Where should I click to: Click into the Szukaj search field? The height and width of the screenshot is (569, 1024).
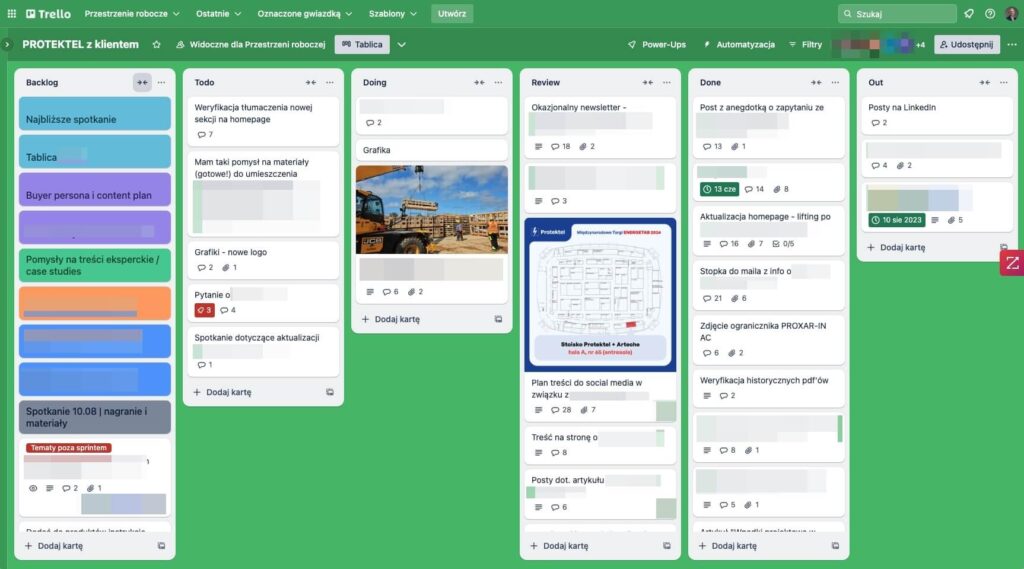click(897, 13)
